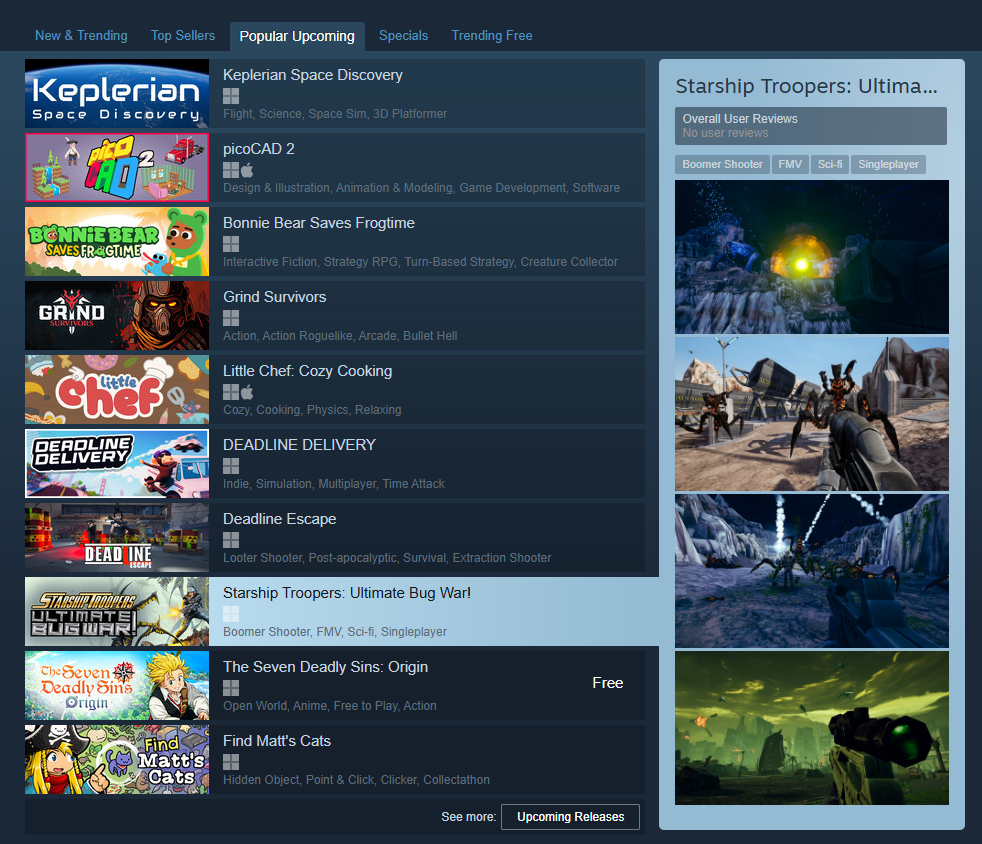Click tags 'Action, Action Roguelike, Arcade, Bullet Hell'

[340, 336]
